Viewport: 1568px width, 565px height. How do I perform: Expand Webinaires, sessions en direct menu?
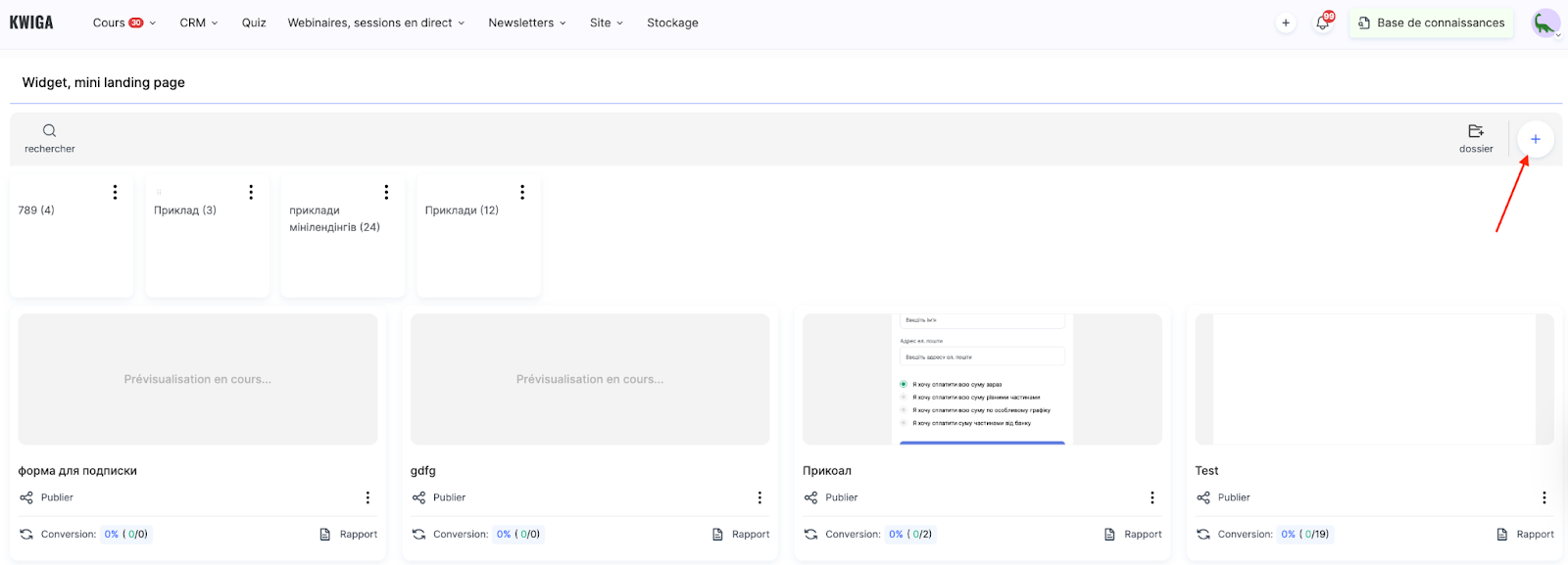376,23
